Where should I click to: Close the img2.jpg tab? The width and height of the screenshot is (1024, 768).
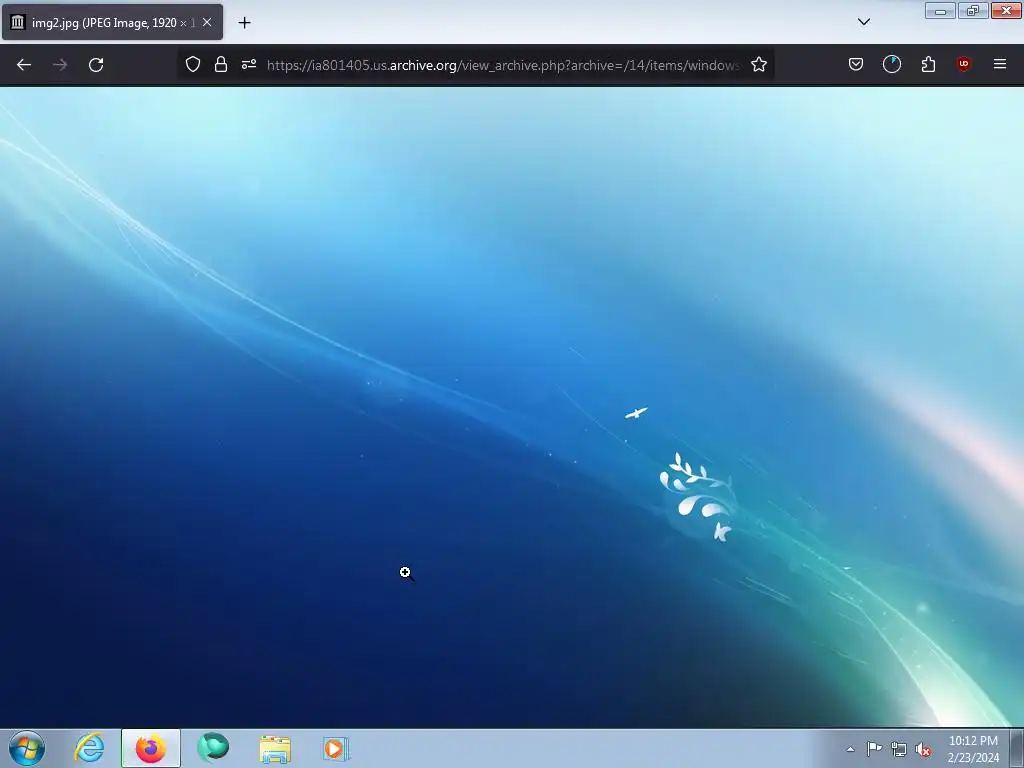click(207, 22)
